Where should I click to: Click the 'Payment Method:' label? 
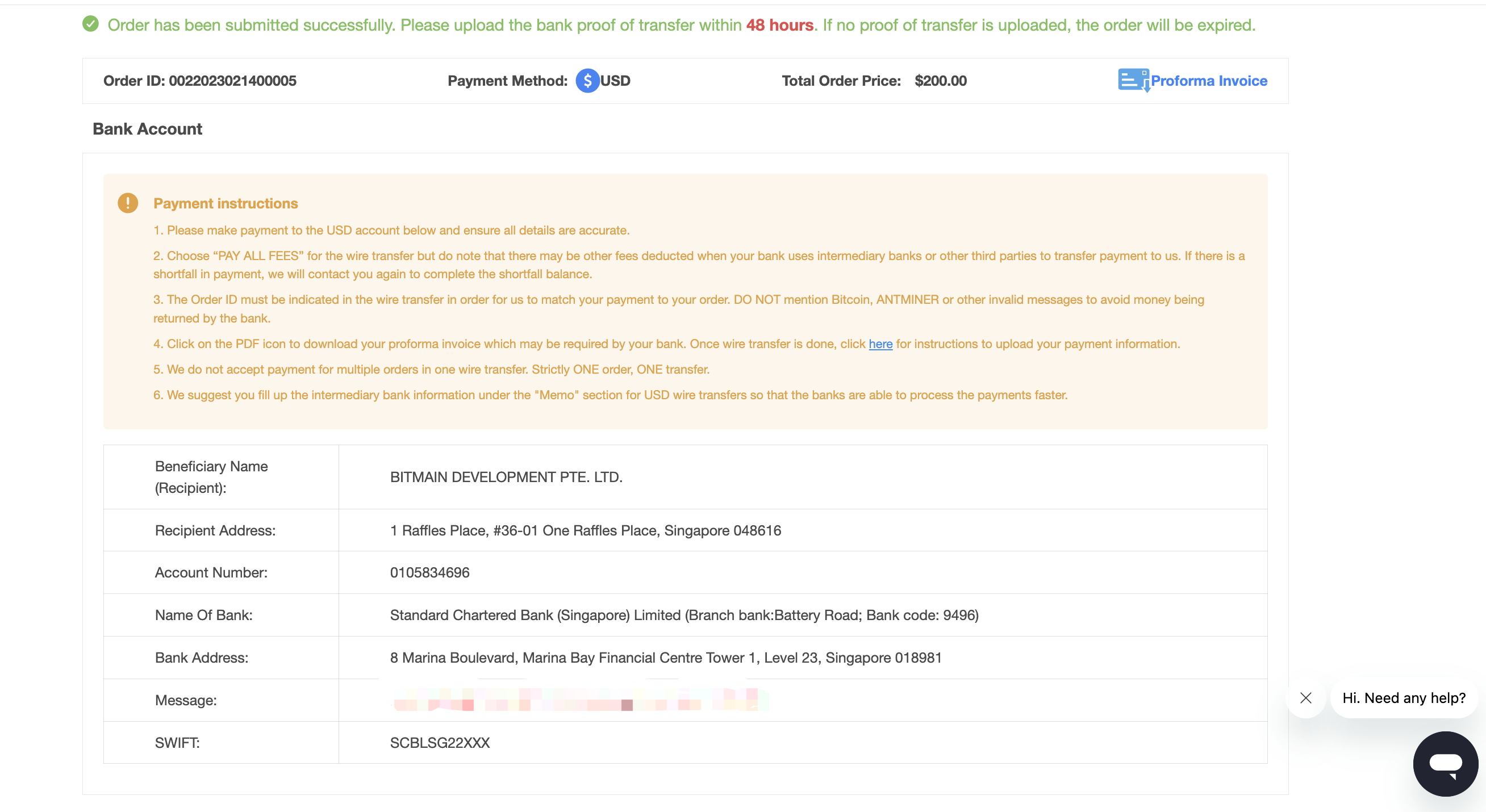507,81
